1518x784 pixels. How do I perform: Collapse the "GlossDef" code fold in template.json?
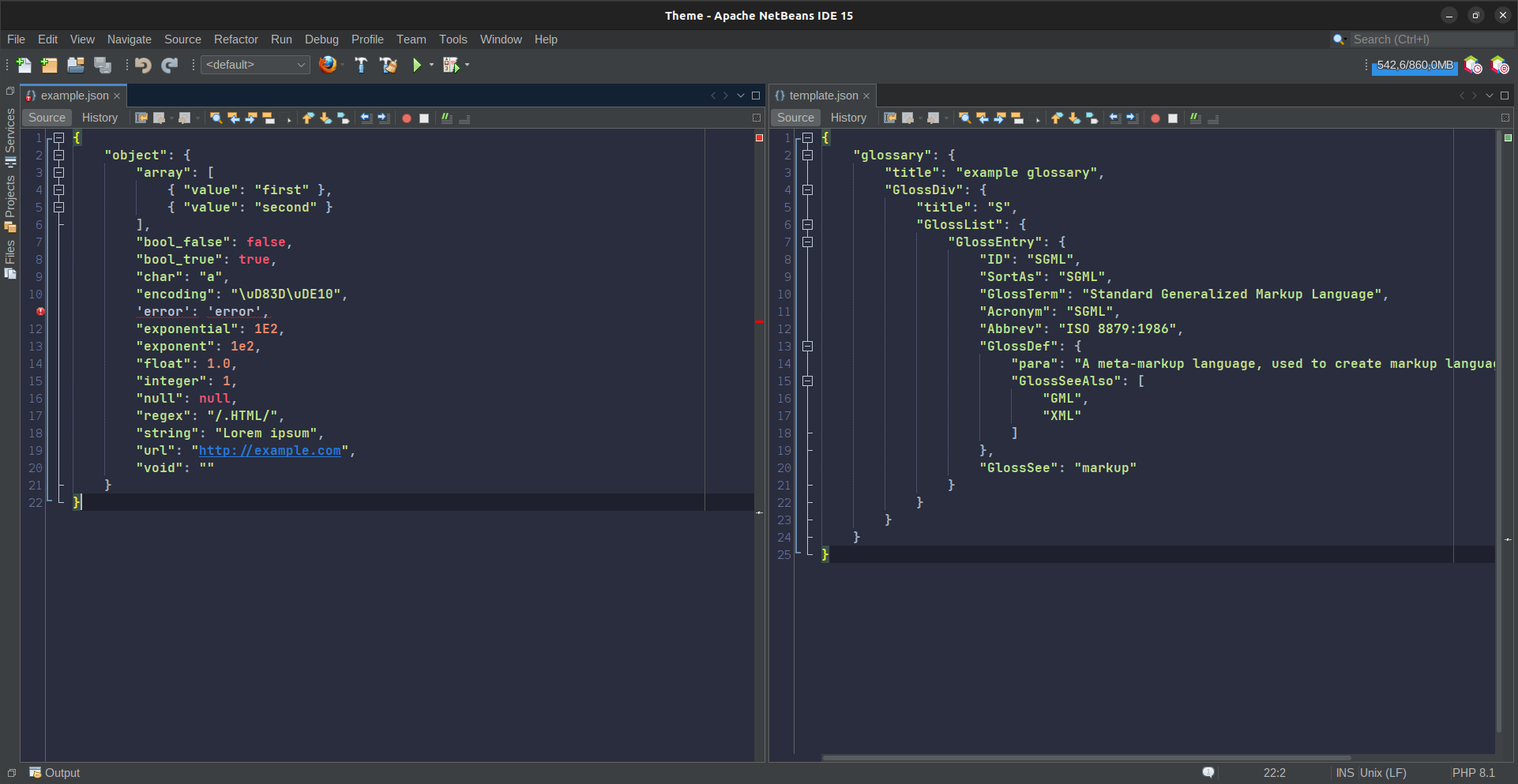pos(807,347)
